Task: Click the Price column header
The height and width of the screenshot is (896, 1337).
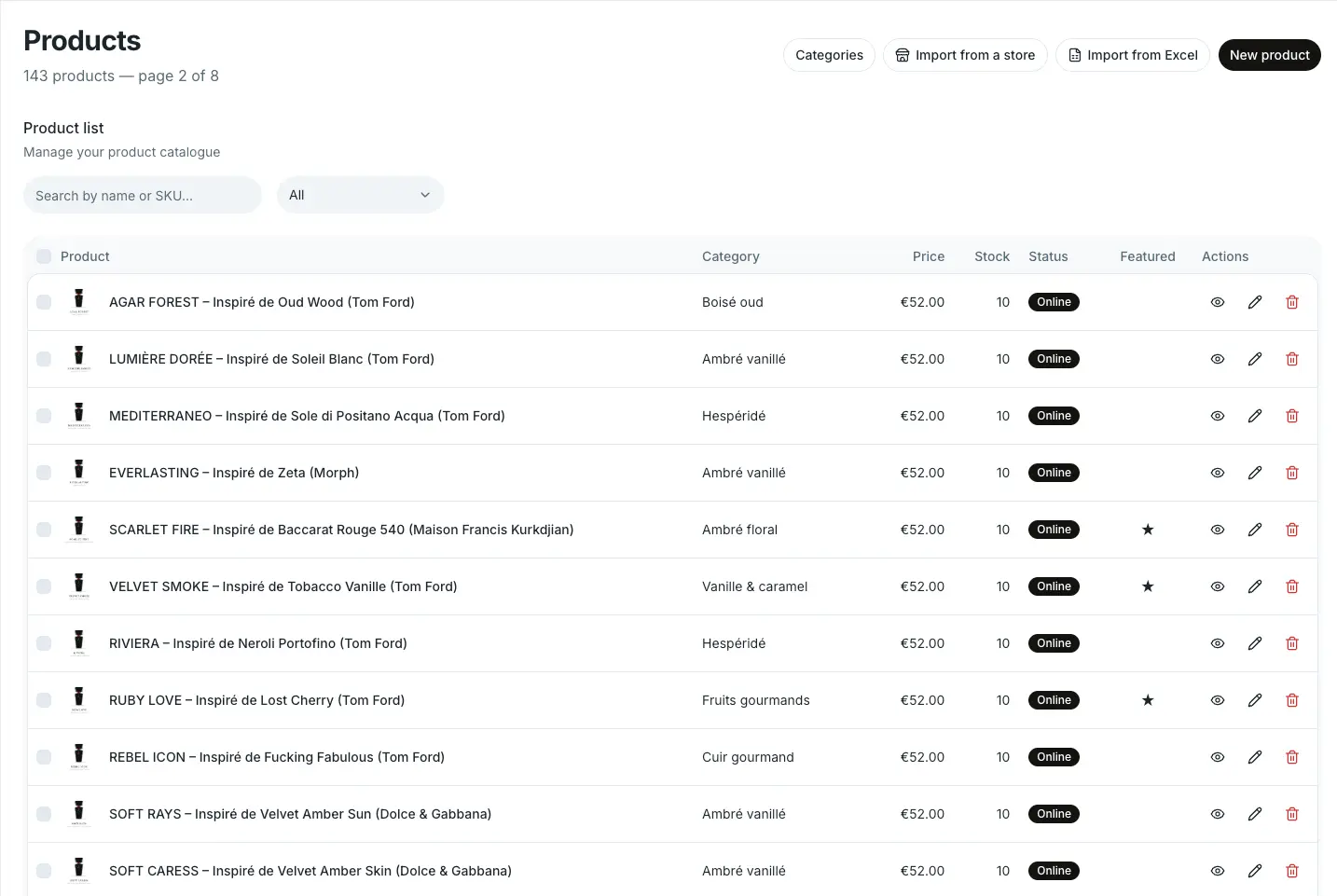Action: [929, 256]
